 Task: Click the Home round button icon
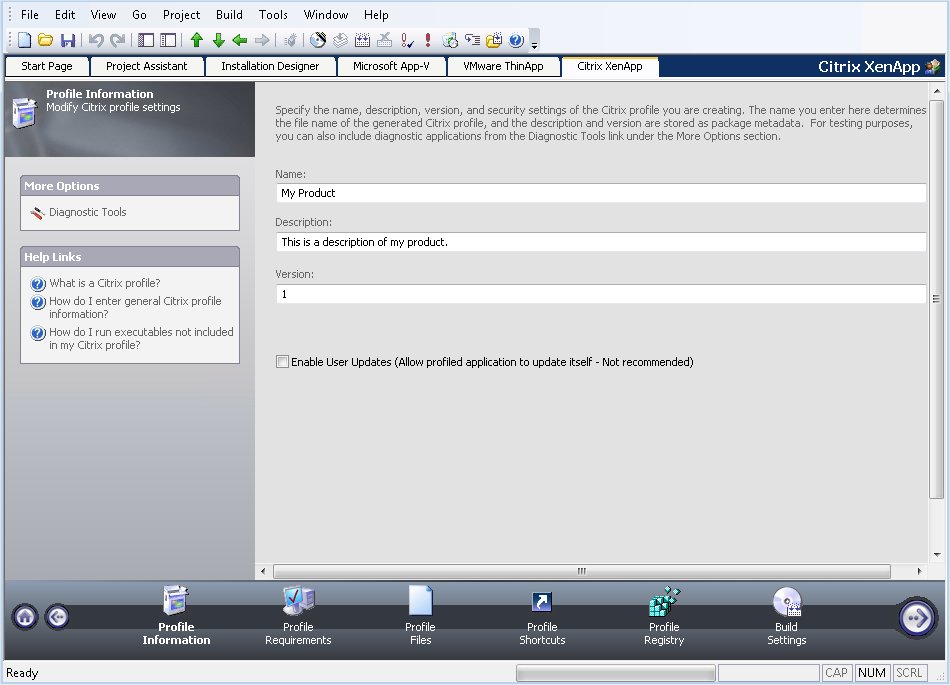tap(25, 617)
